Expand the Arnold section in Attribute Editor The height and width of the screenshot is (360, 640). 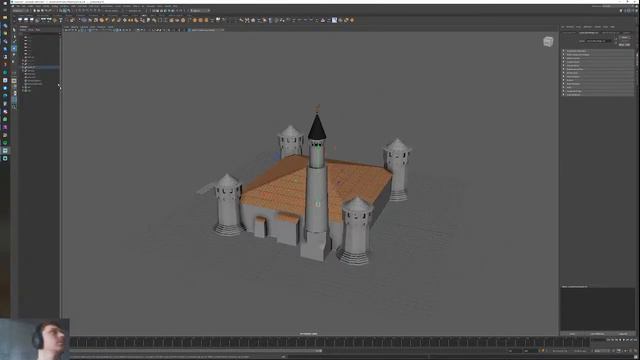[598, 80]
